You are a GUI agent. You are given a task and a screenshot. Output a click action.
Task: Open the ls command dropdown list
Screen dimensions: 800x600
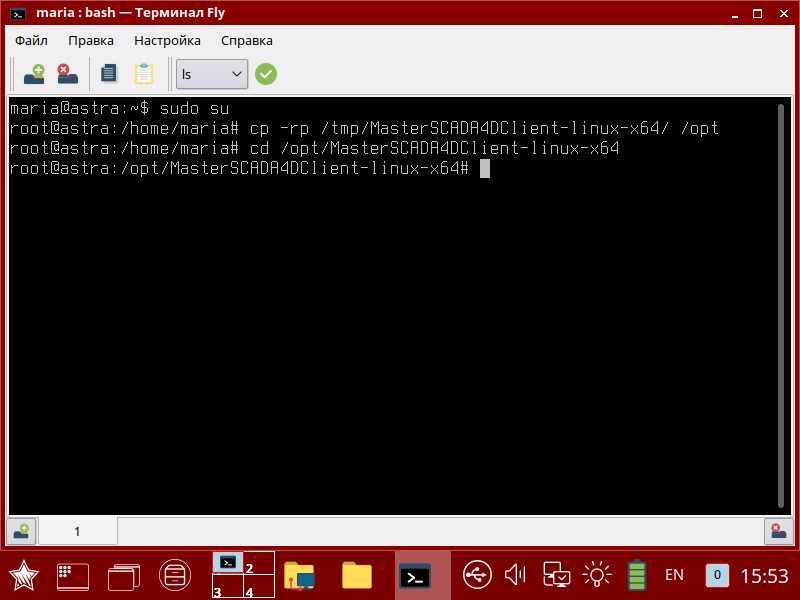click(x=236, y=73)
